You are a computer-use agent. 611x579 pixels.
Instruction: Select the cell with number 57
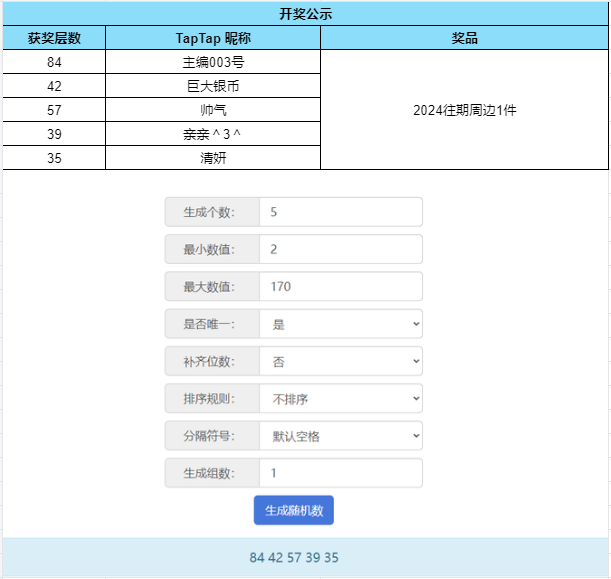pyautogui.click(x=54, y=110)
